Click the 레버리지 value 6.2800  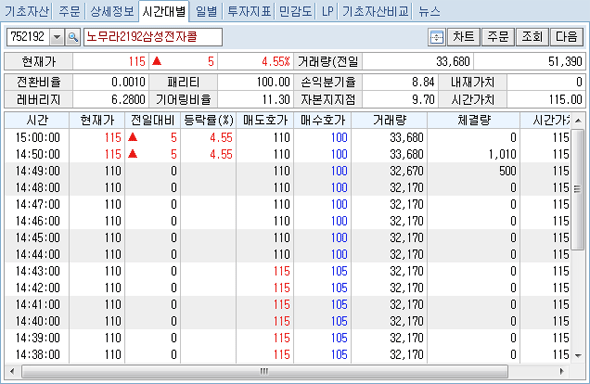128,100
